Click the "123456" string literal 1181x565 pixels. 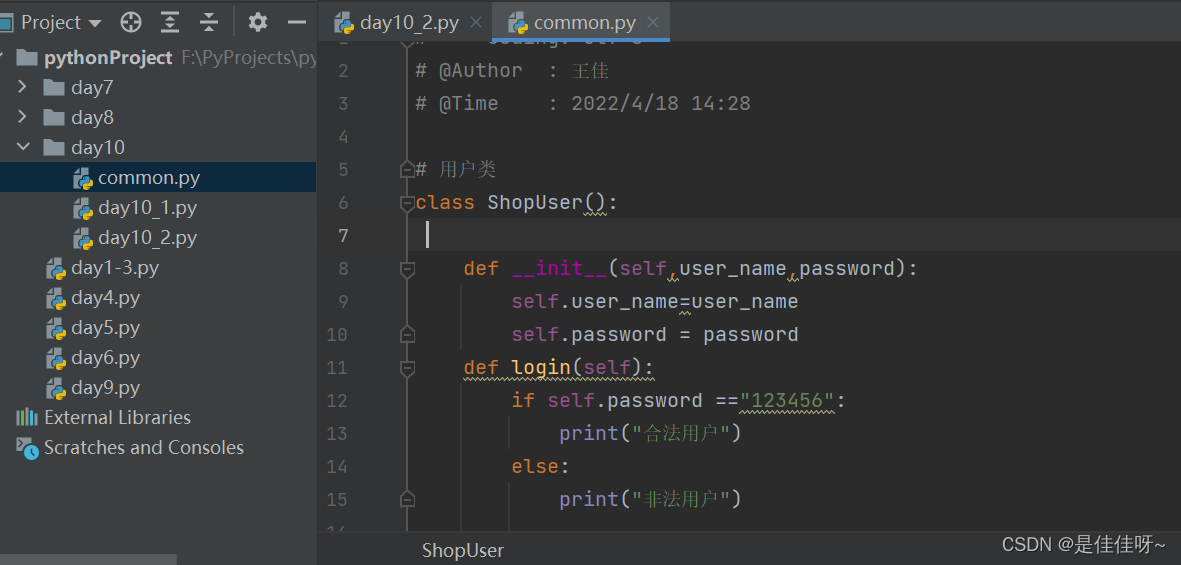pyautogui.click(x=788, y=400)
